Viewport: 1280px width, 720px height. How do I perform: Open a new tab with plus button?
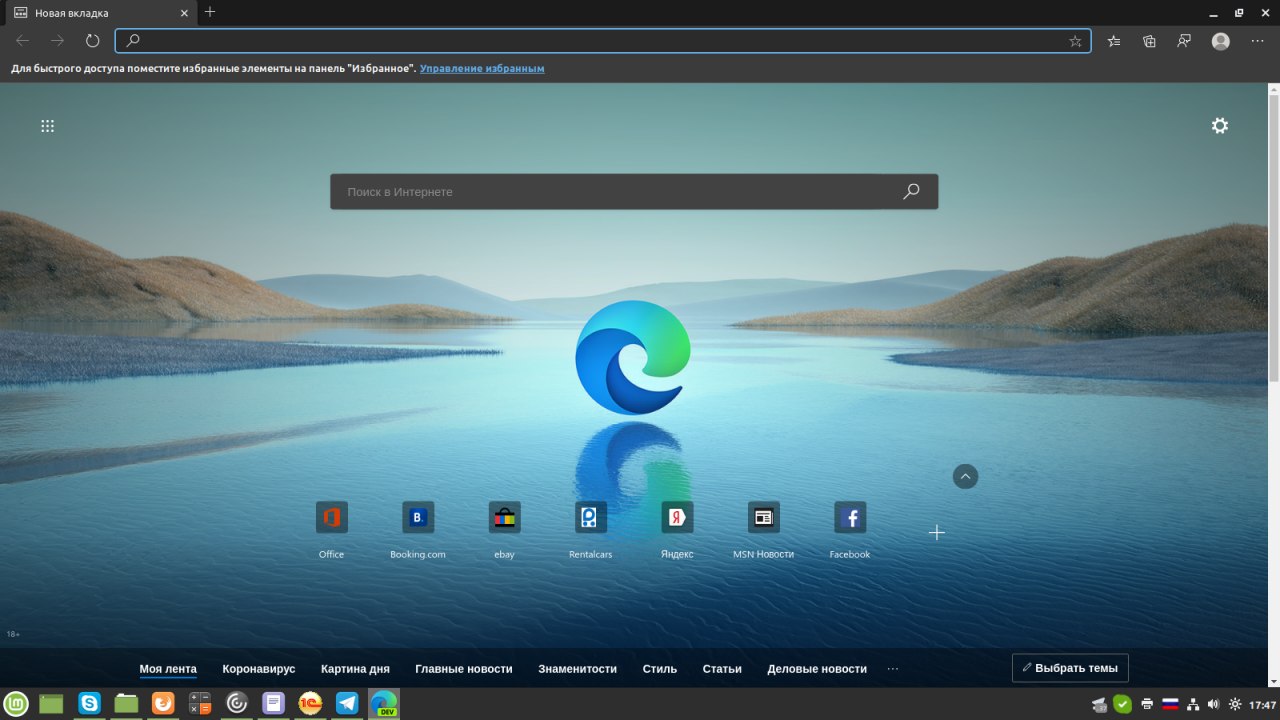pos(209,12)
